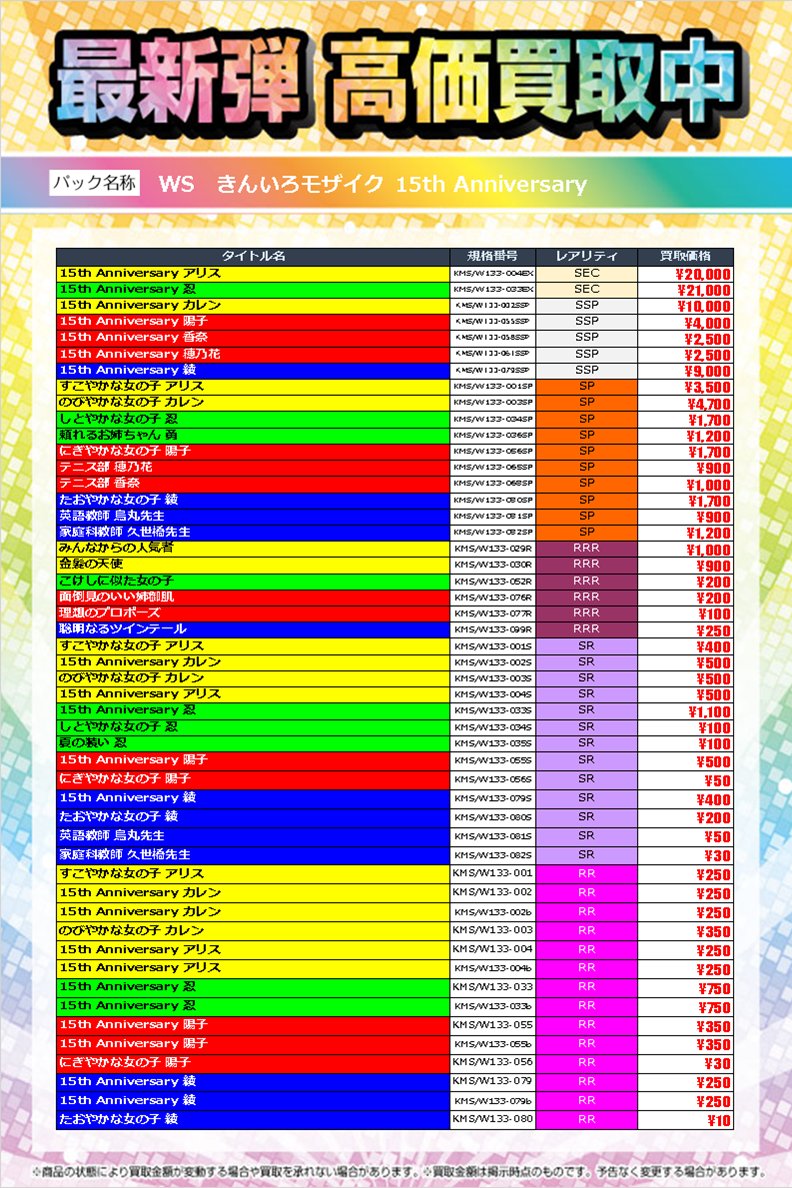This screenshot has width=792, height=1188.
Task: Select card number KMS/W133-079b
Action: (x=493, y=1100)
